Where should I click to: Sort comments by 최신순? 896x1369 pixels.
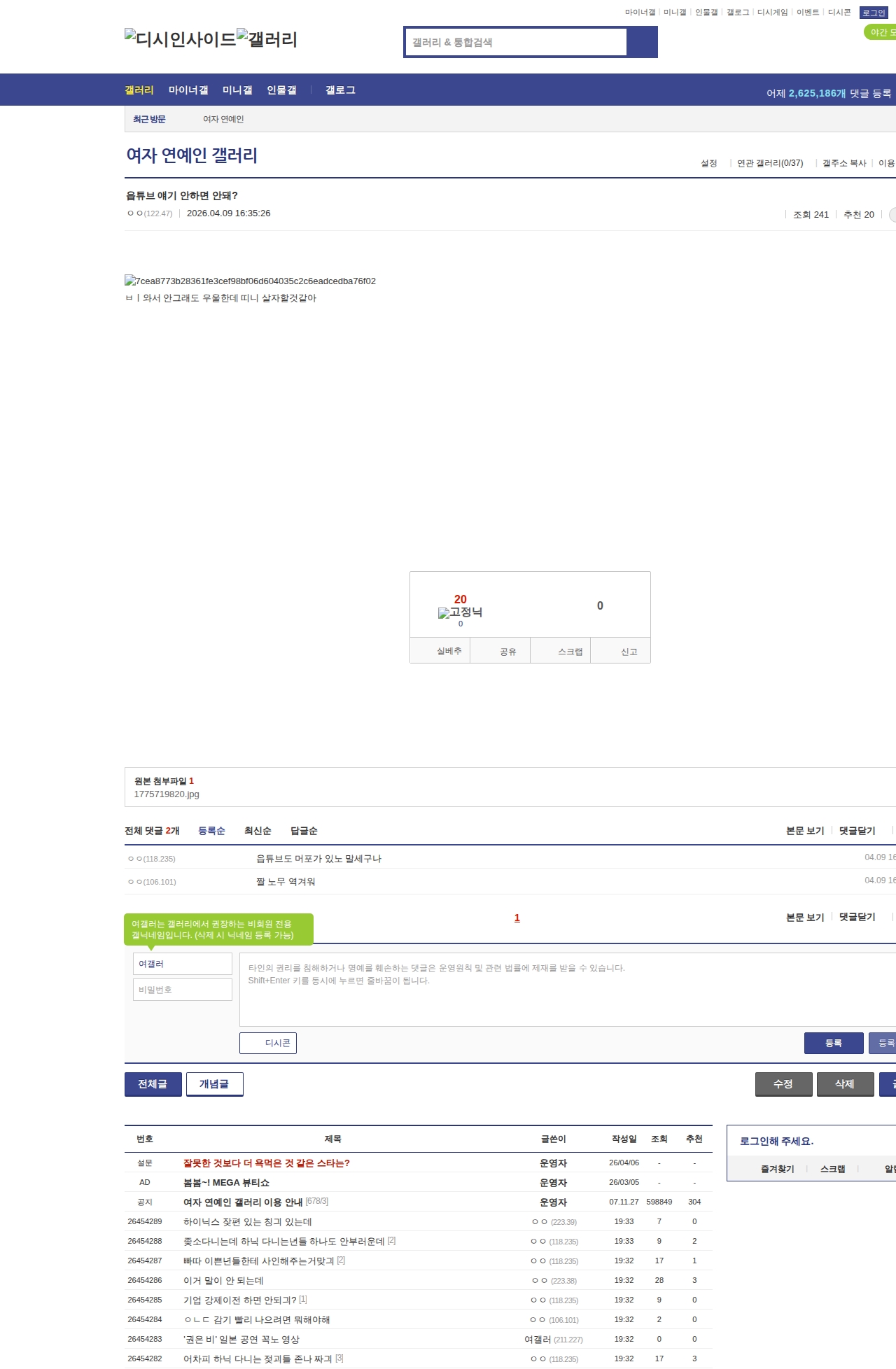pos(258,831)
